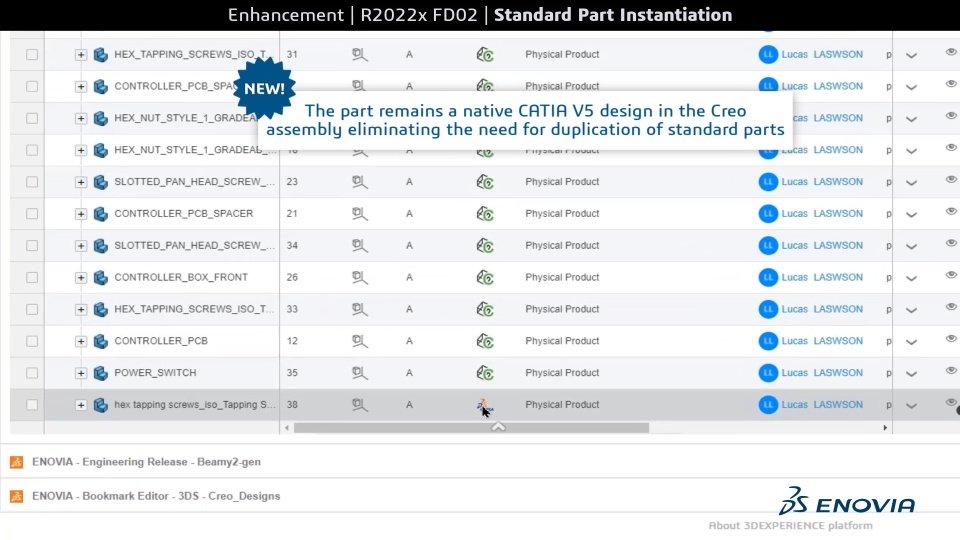Open magnifier icon in row numbered 38
Image resolution: width=960 pixels, height=540 pixels.
(359, 405)
